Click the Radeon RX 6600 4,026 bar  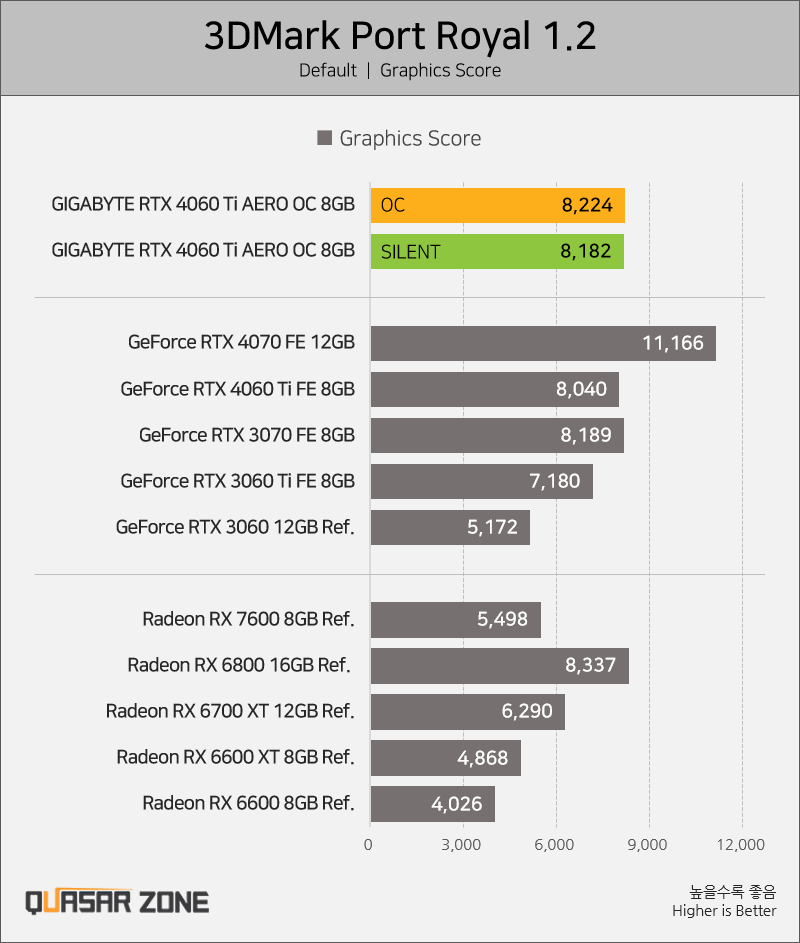(432, 804)
